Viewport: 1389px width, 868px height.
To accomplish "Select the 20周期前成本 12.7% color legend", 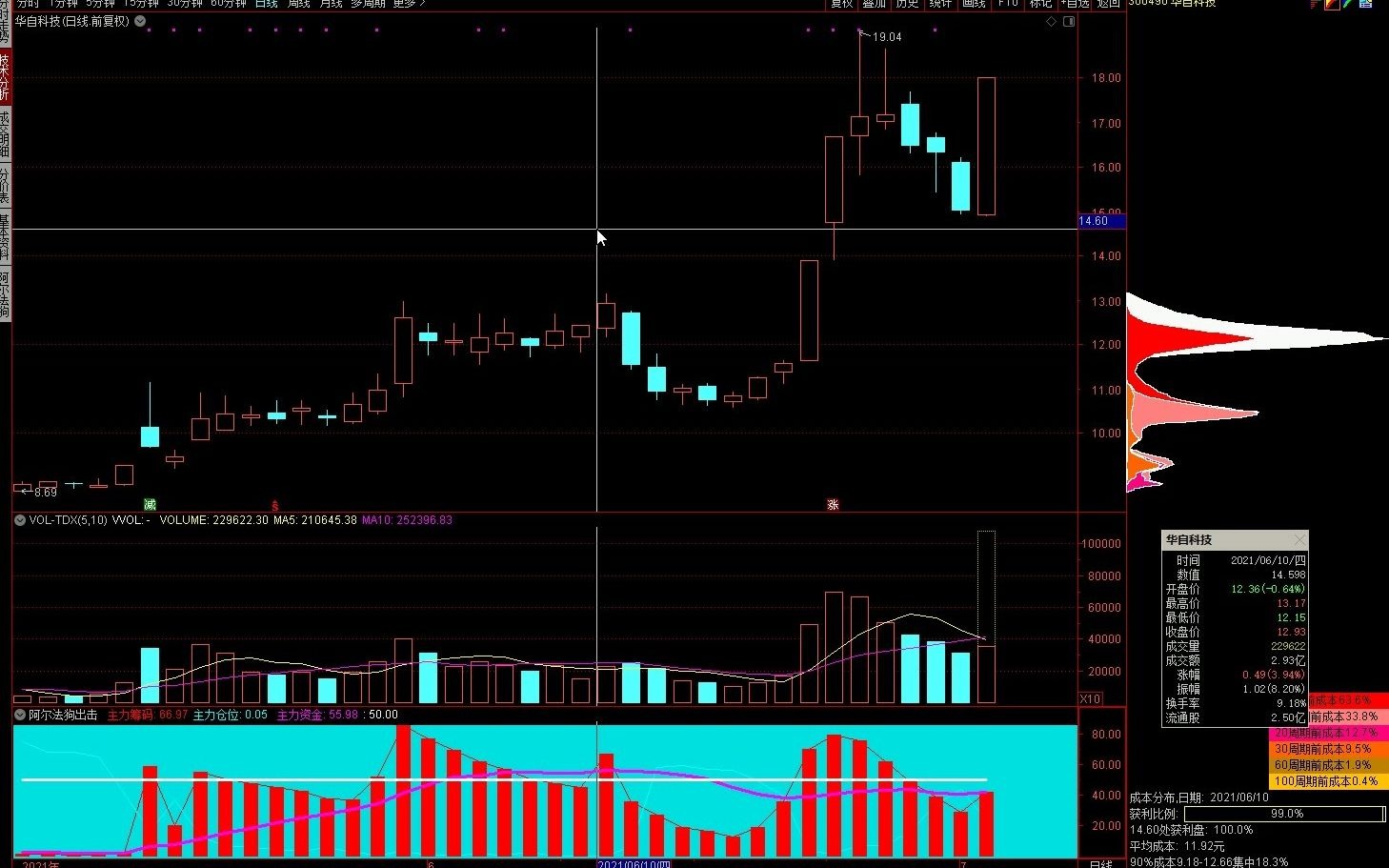I will (x=1328, y=733).
